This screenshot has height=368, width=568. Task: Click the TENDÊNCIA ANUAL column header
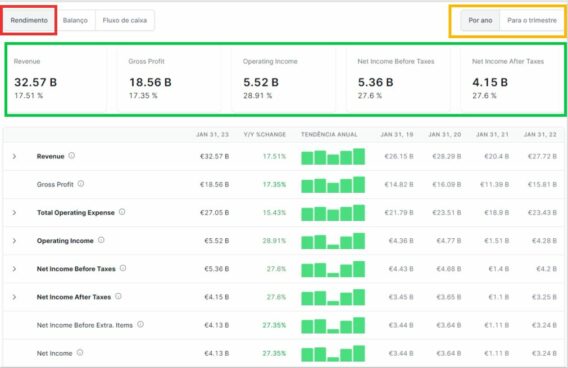point(329,134)
